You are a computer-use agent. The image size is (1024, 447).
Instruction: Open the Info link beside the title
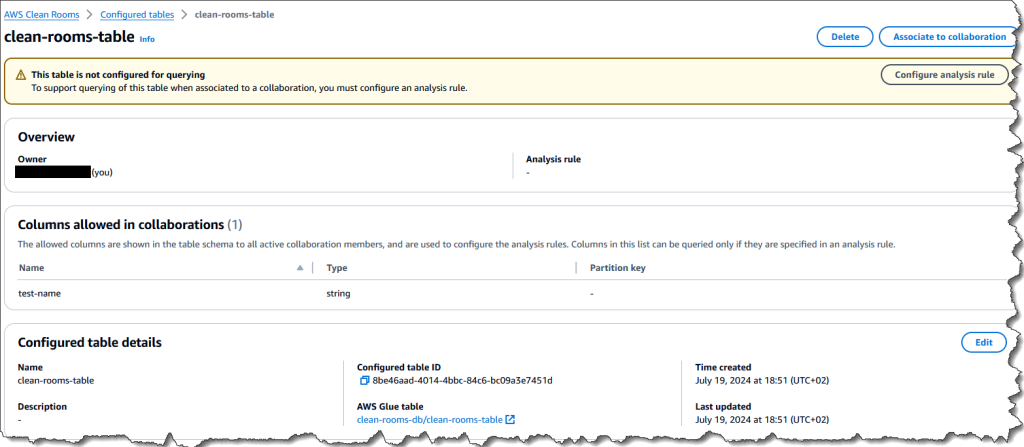(x=147, y=39)
